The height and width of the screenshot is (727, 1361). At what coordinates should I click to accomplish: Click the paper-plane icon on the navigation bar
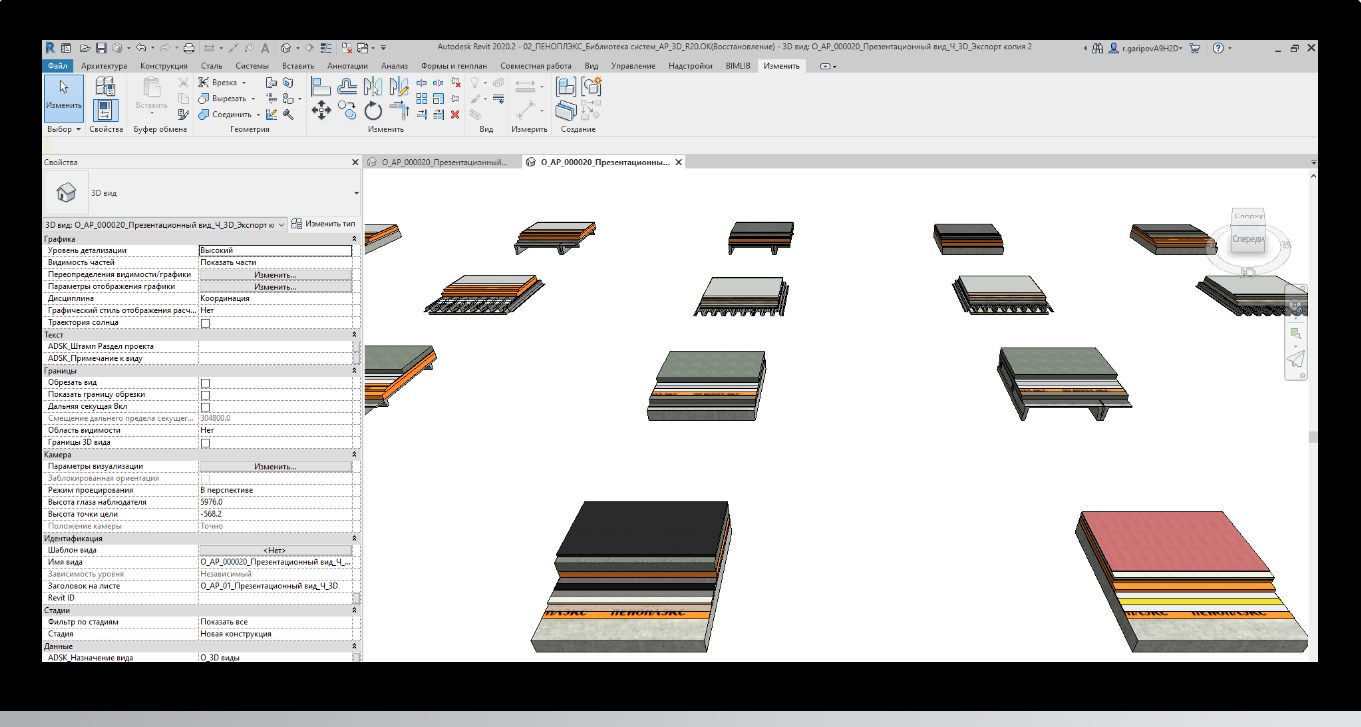coord(1296,360)
